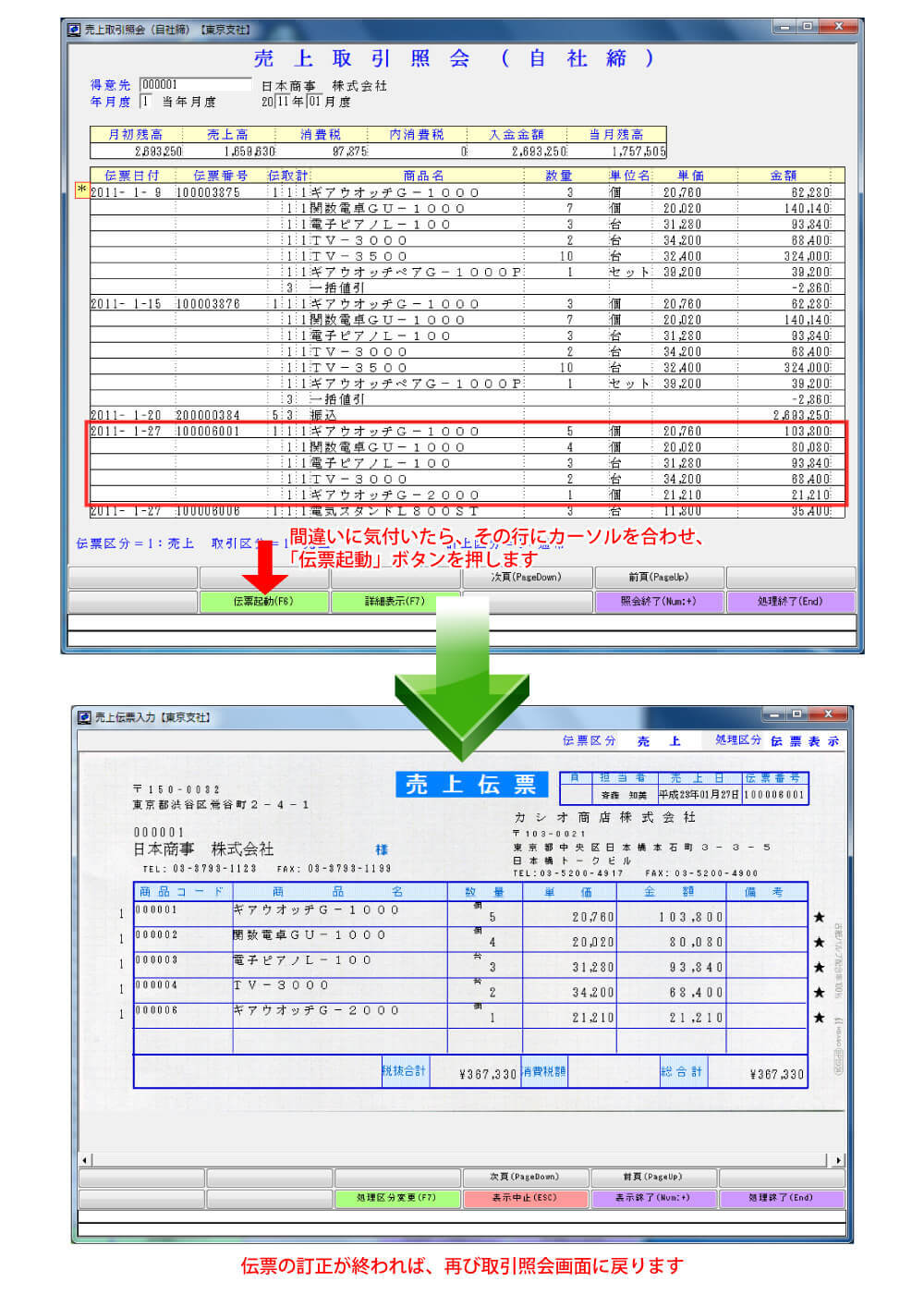The height and width of the screenshot is (1294, 924).
Task: Click the 総合計 value ¥367,330
Action: 777,1075
